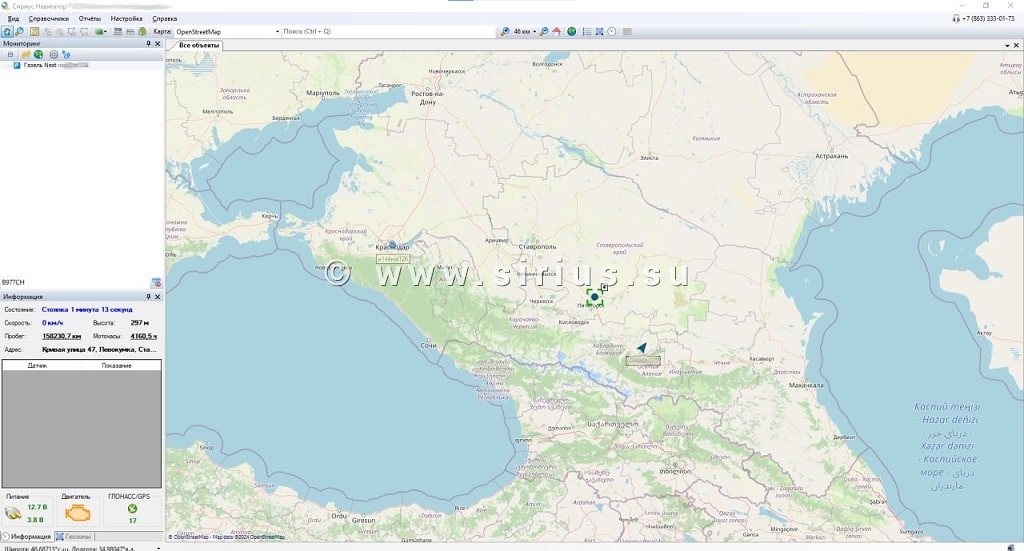Open the Карта OpenStreetMap dropdown
The width and height of the screenshot is (1024, 551).
pos(277,32)
